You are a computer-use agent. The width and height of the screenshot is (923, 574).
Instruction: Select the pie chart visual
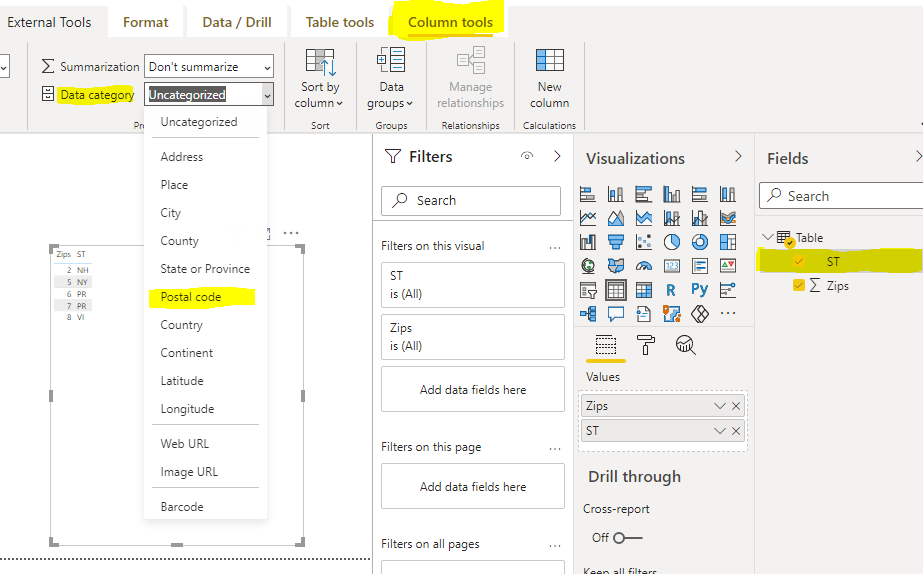click(672, 242)
